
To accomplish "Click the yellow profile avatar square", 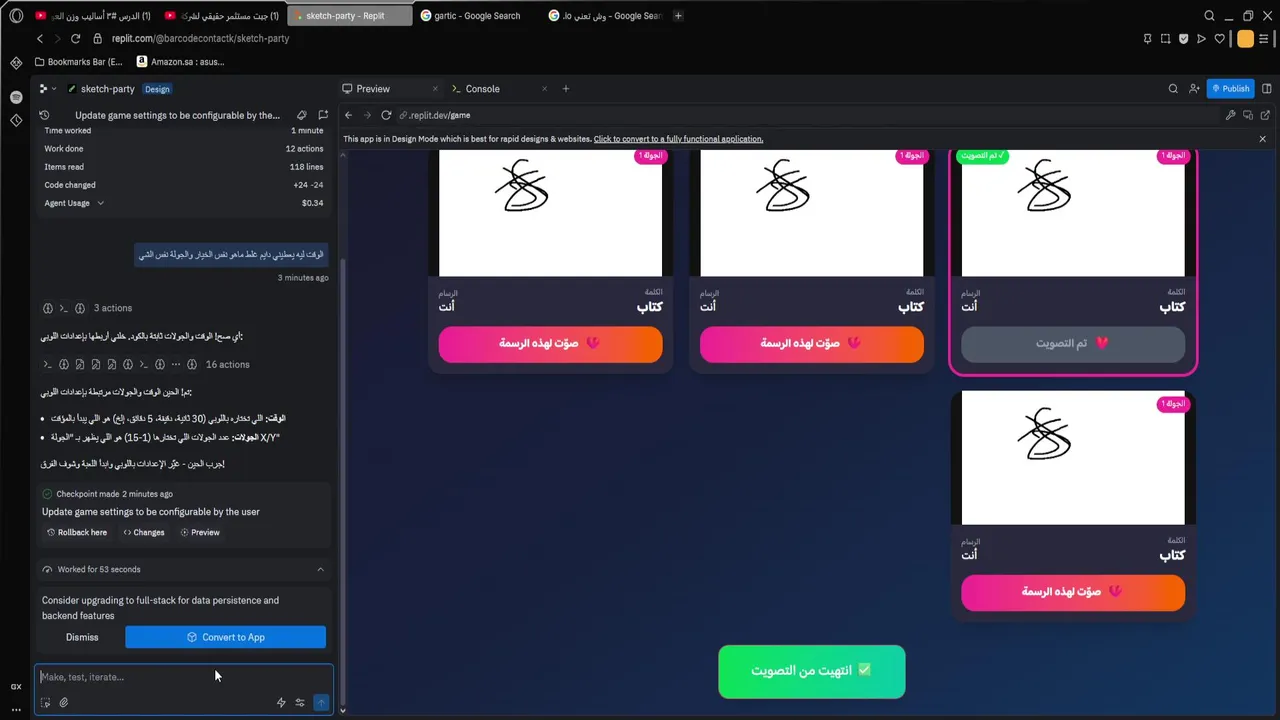I will pos(1245,39).
